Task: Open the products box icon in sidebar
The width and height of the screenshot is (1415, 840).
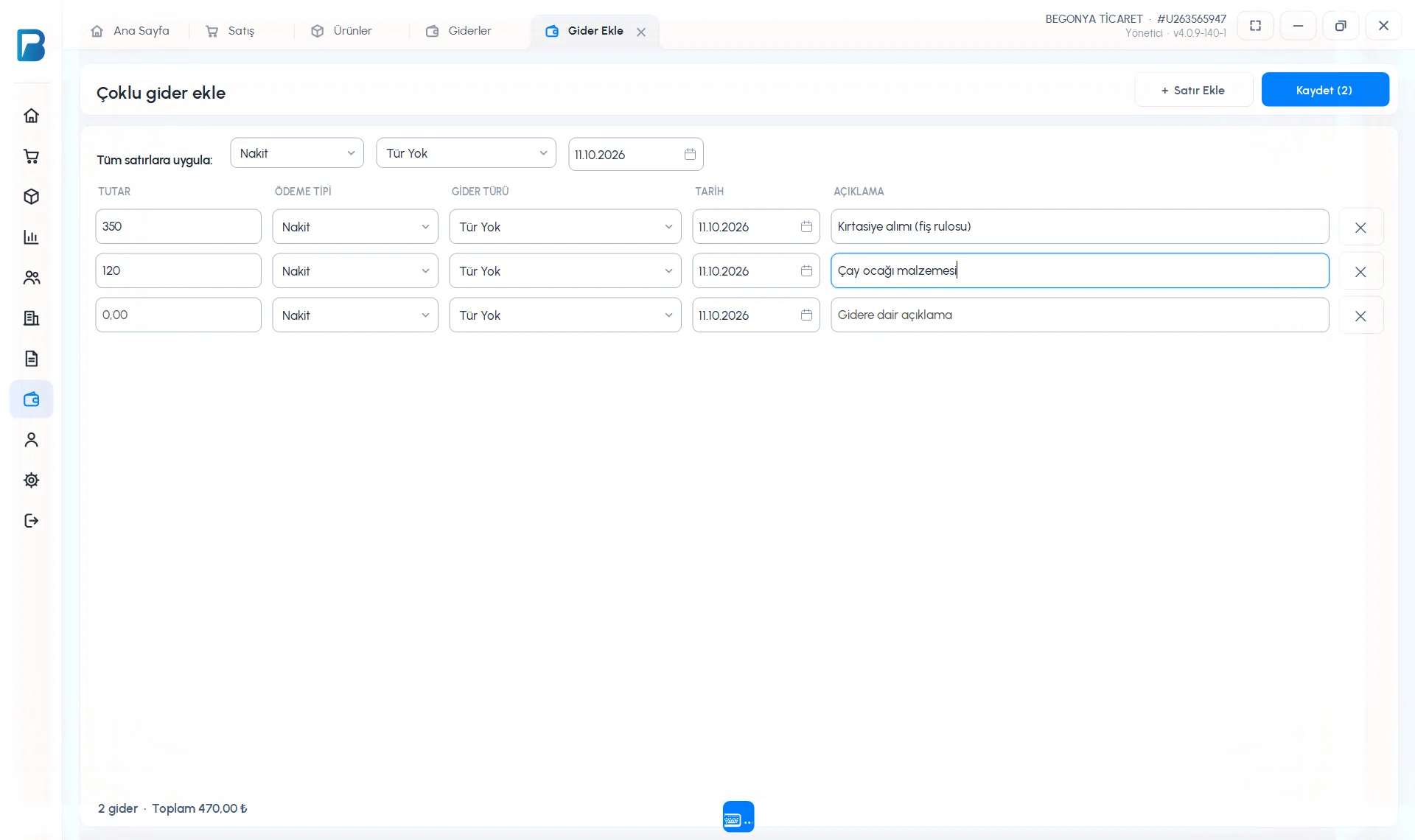Action: click(x=31, y=197)
